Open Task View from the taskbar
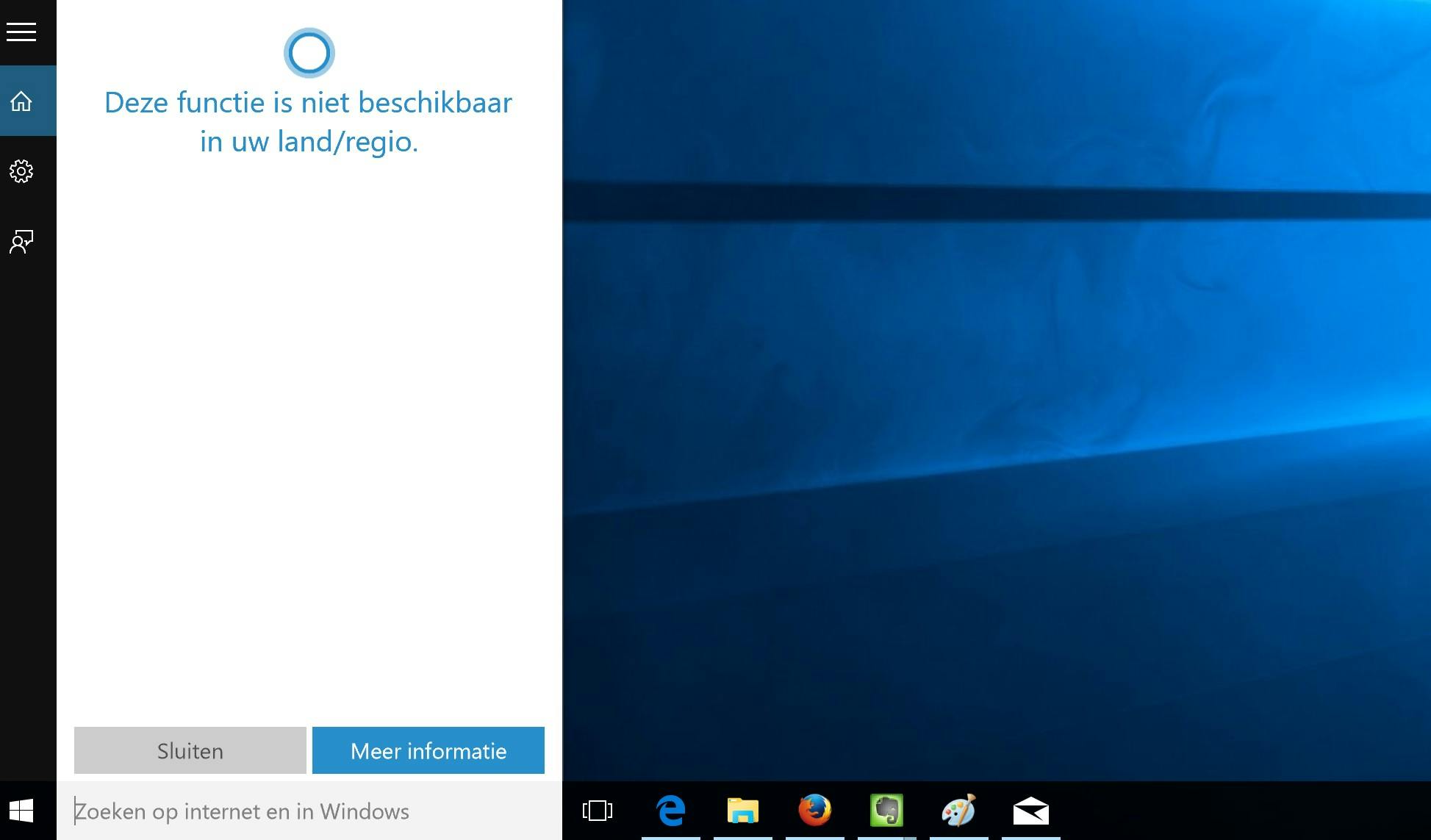1431x840 pixels. (x=597, y=811)
